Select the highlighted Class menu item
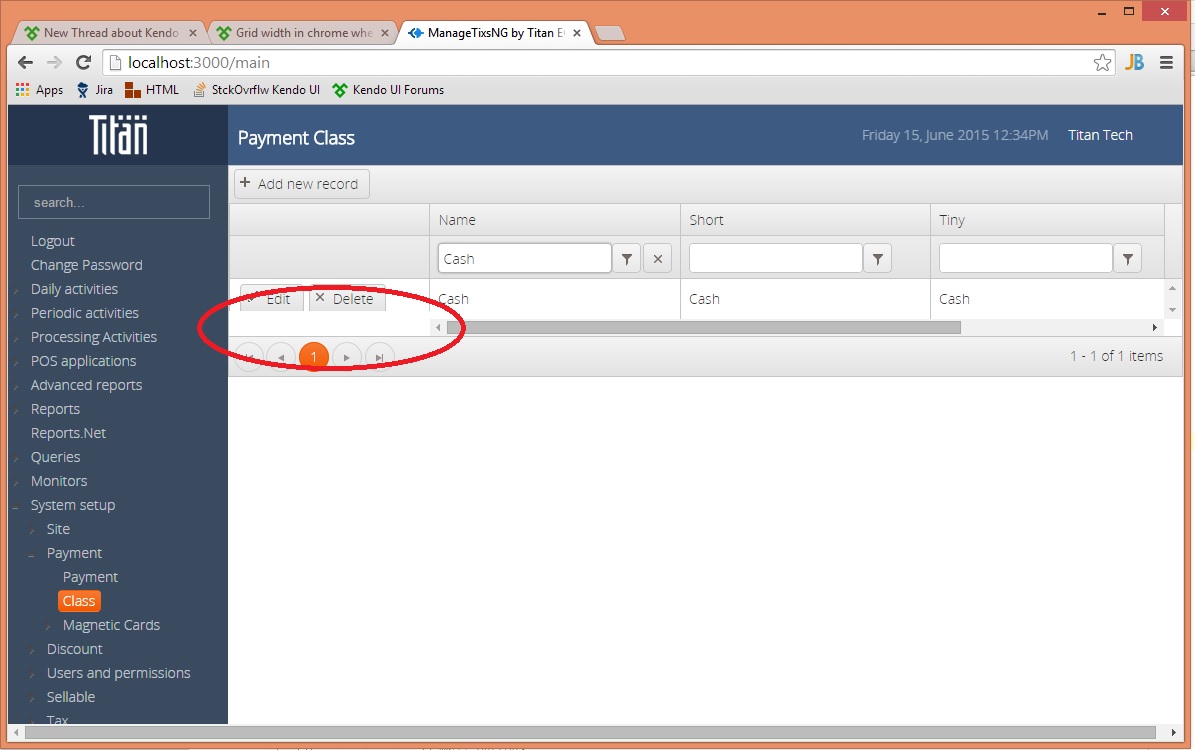The image size is (1195, 750). pyautogui.click(x=79, y=601)
